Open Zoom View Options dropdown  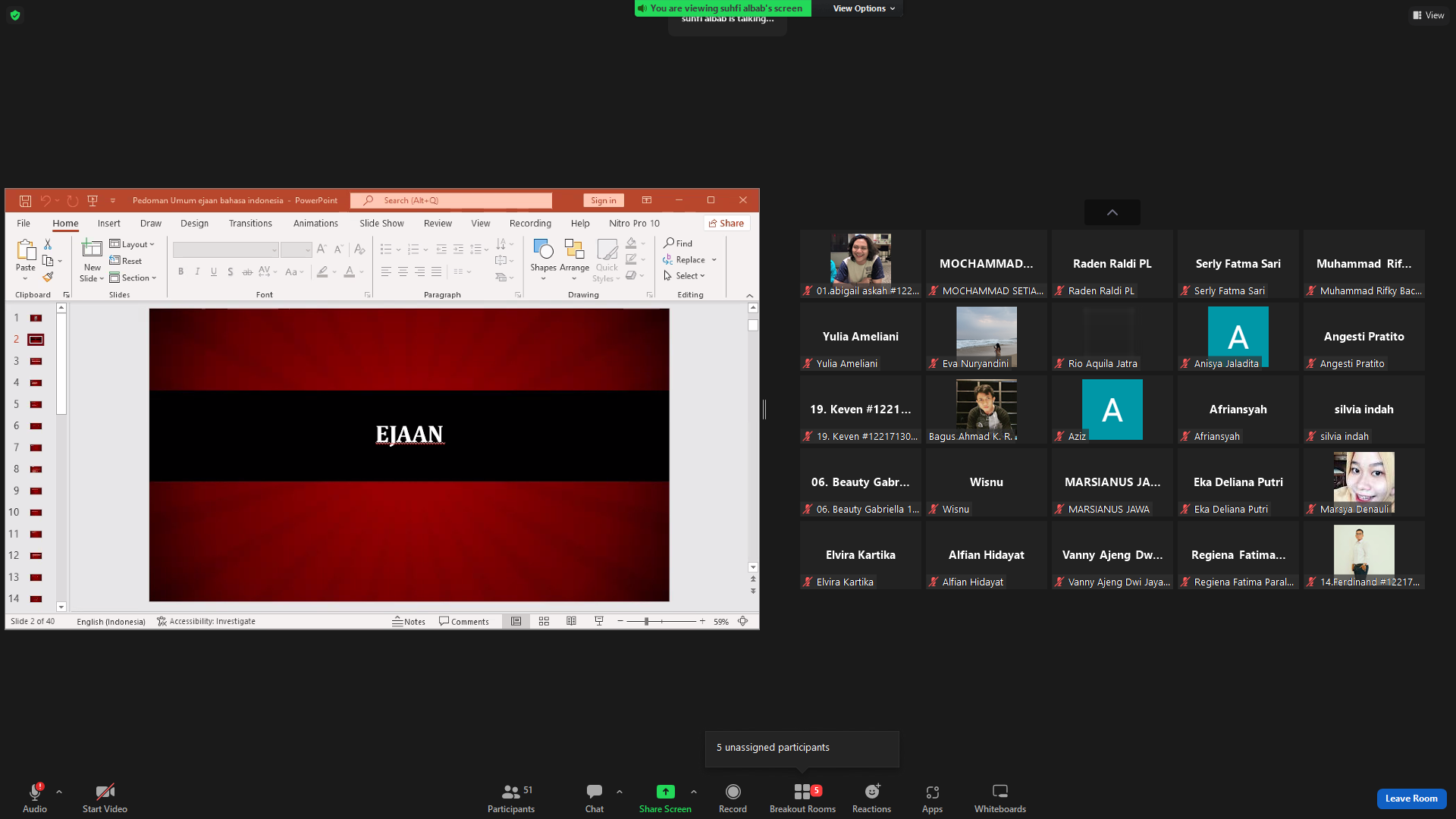864,8
